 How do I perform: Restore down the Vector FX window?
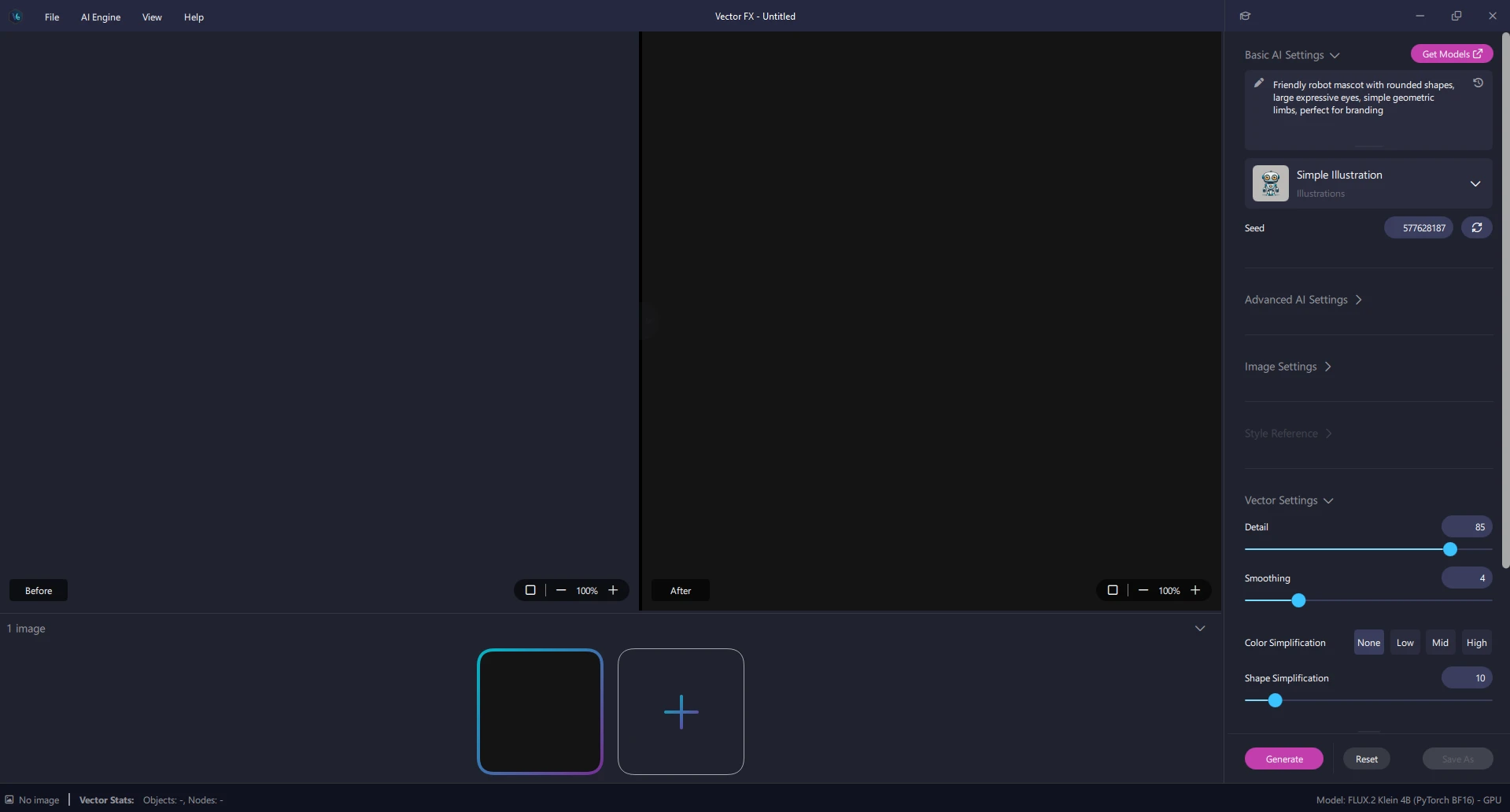1456,16
